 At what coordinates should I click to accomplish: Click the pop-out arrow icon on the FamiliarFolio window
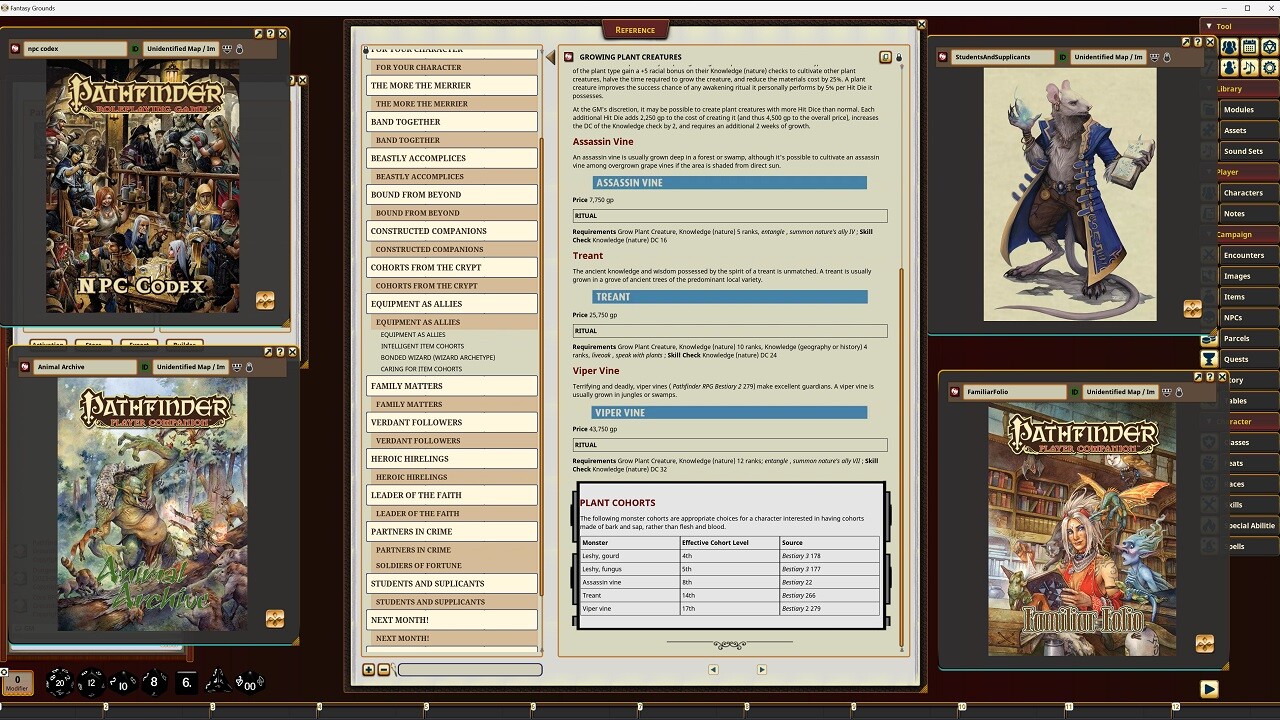1197,377
